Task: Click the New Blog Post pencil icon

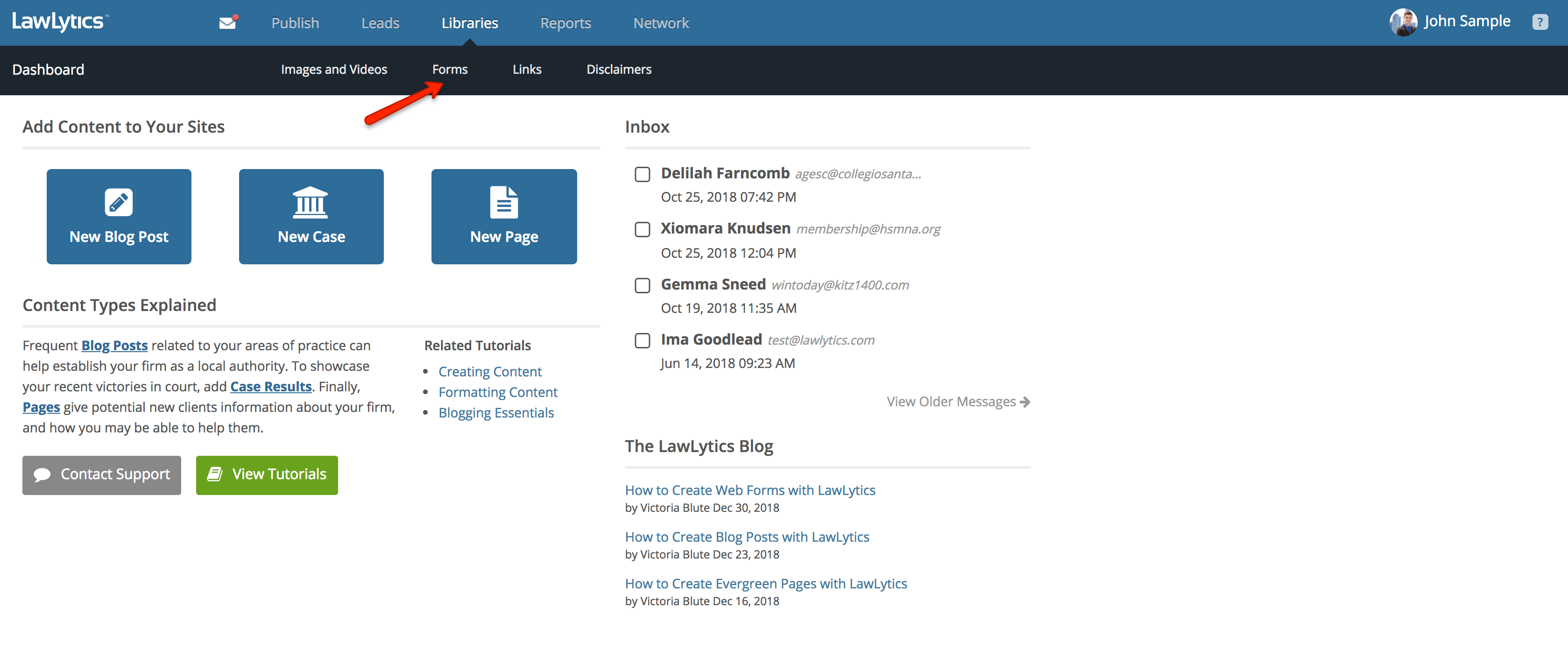Action: [x=119, y=202]
